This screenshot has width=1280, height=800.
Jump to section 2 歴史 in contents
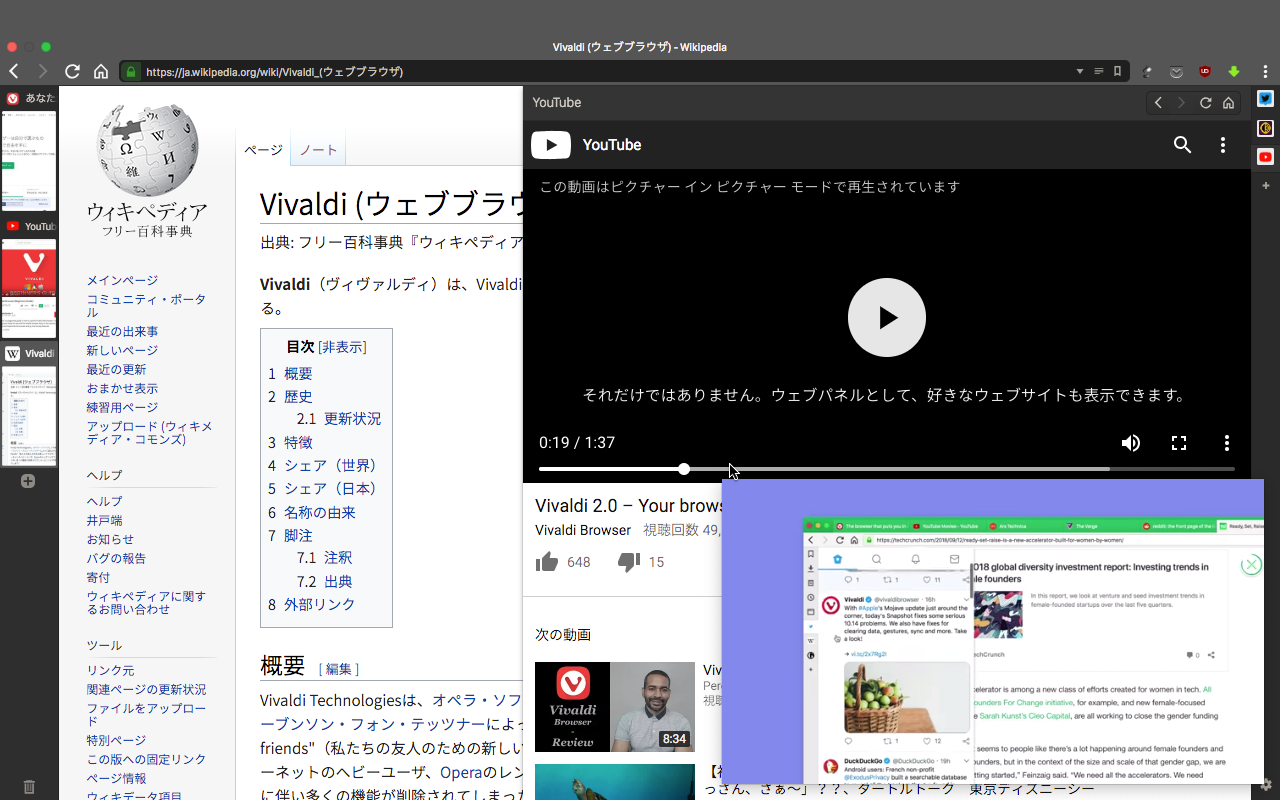[290, 396]
